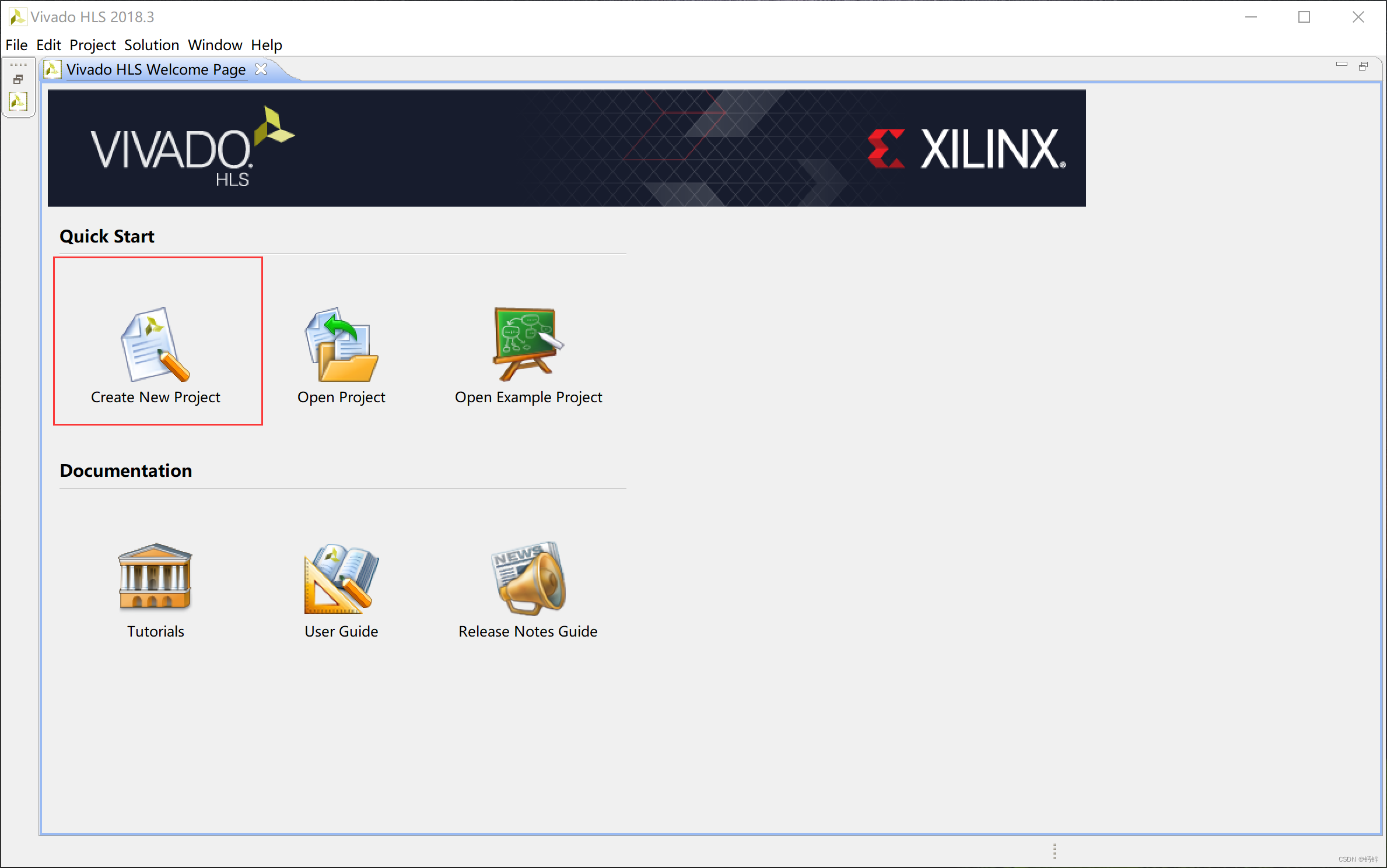The height and width of the screenshot is (868, 1387).
Task: Open the Window menu
Action: [215, 45]
